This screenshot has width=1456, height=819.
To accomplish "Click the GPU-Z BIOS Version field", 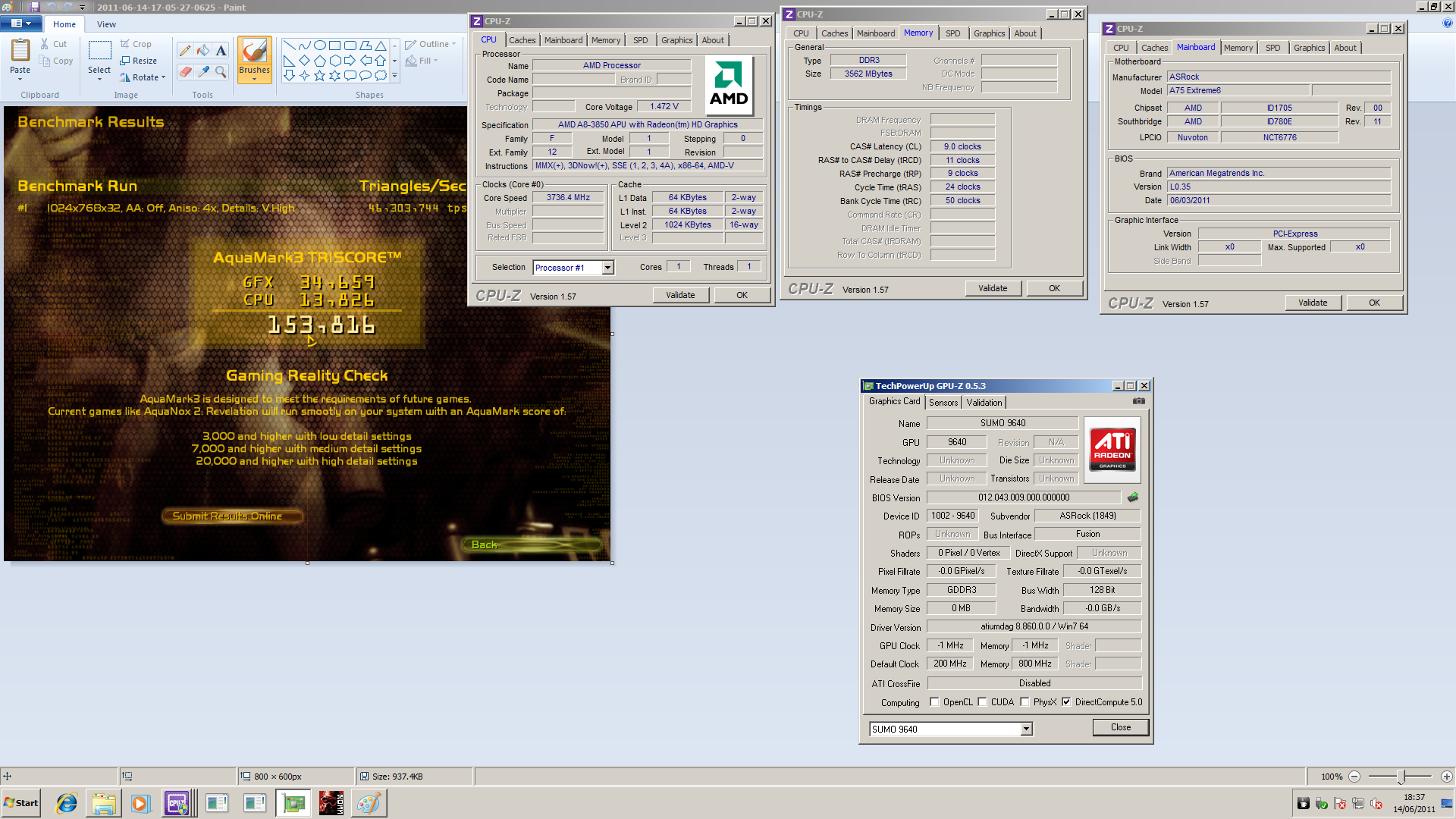I will tap(1023, 497).
